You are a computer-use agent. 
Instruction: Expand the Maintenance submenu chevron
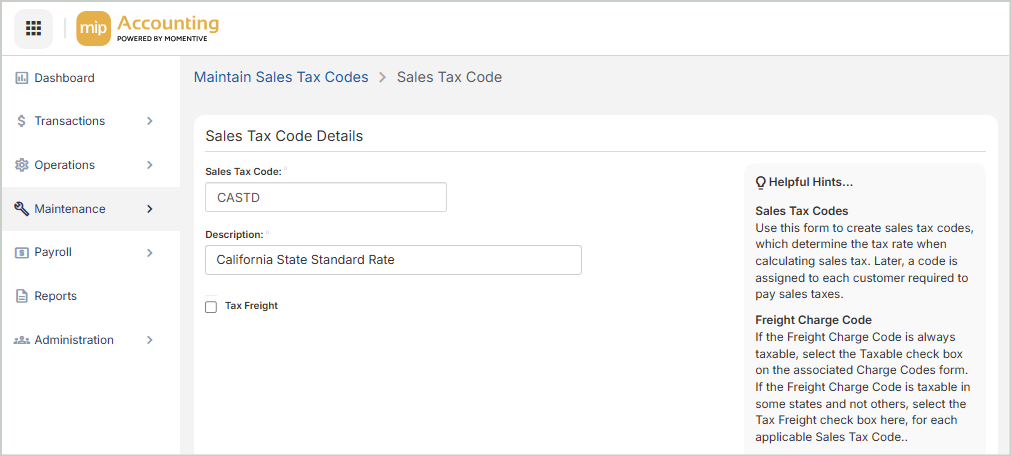(150, 209)
